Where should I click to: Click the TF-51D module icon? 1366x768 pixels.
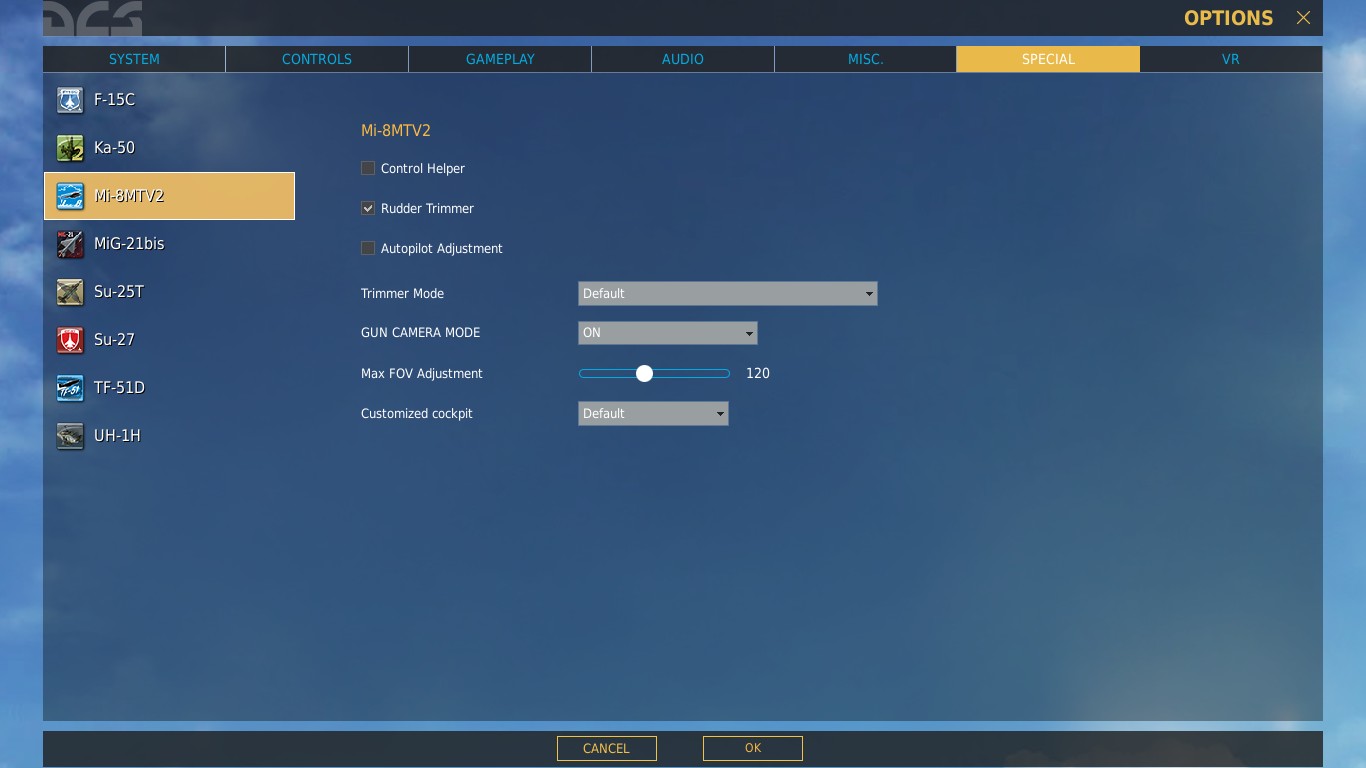70,388
